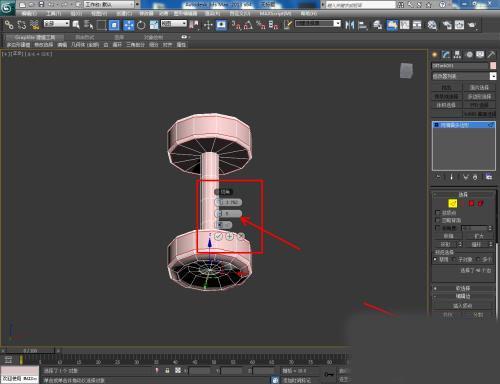
Task: Switch to the 对象绘制 ribbon tab
Action: coord(153,37)
